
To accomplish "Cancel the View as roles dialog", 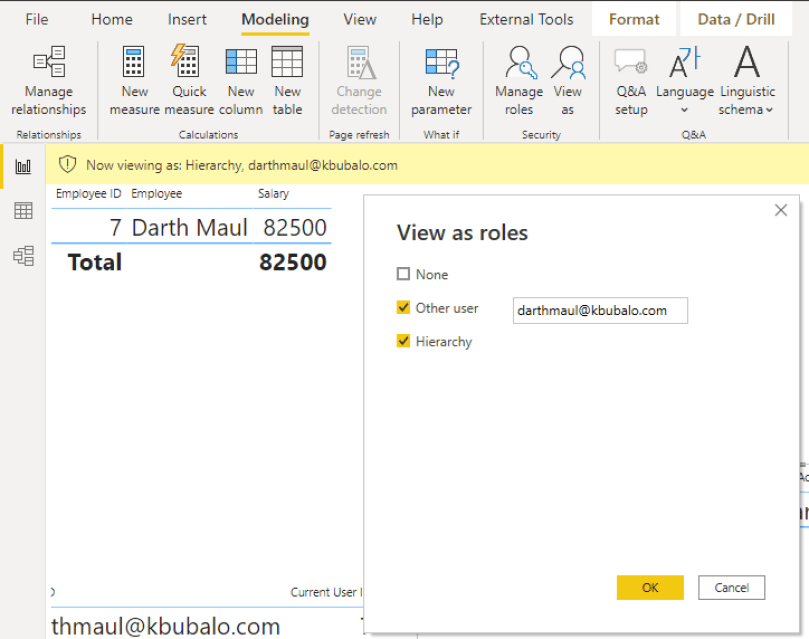I will point(731,588).
